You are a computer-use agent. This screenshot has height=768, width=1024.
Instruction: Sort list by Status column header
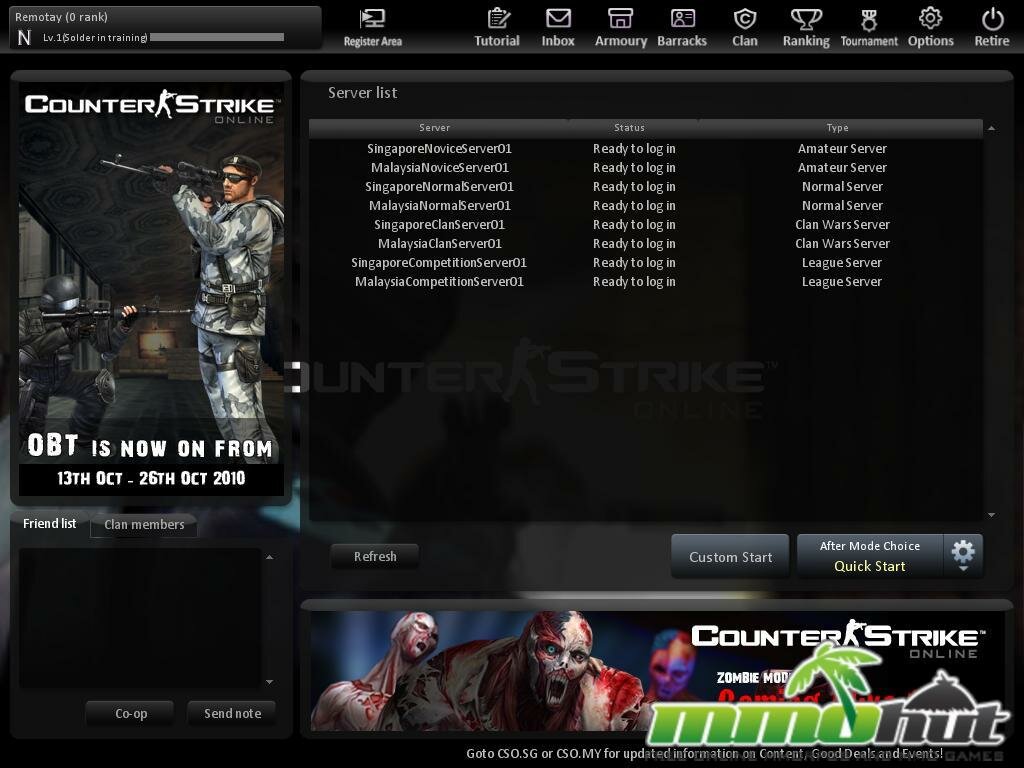click(630, 128)
